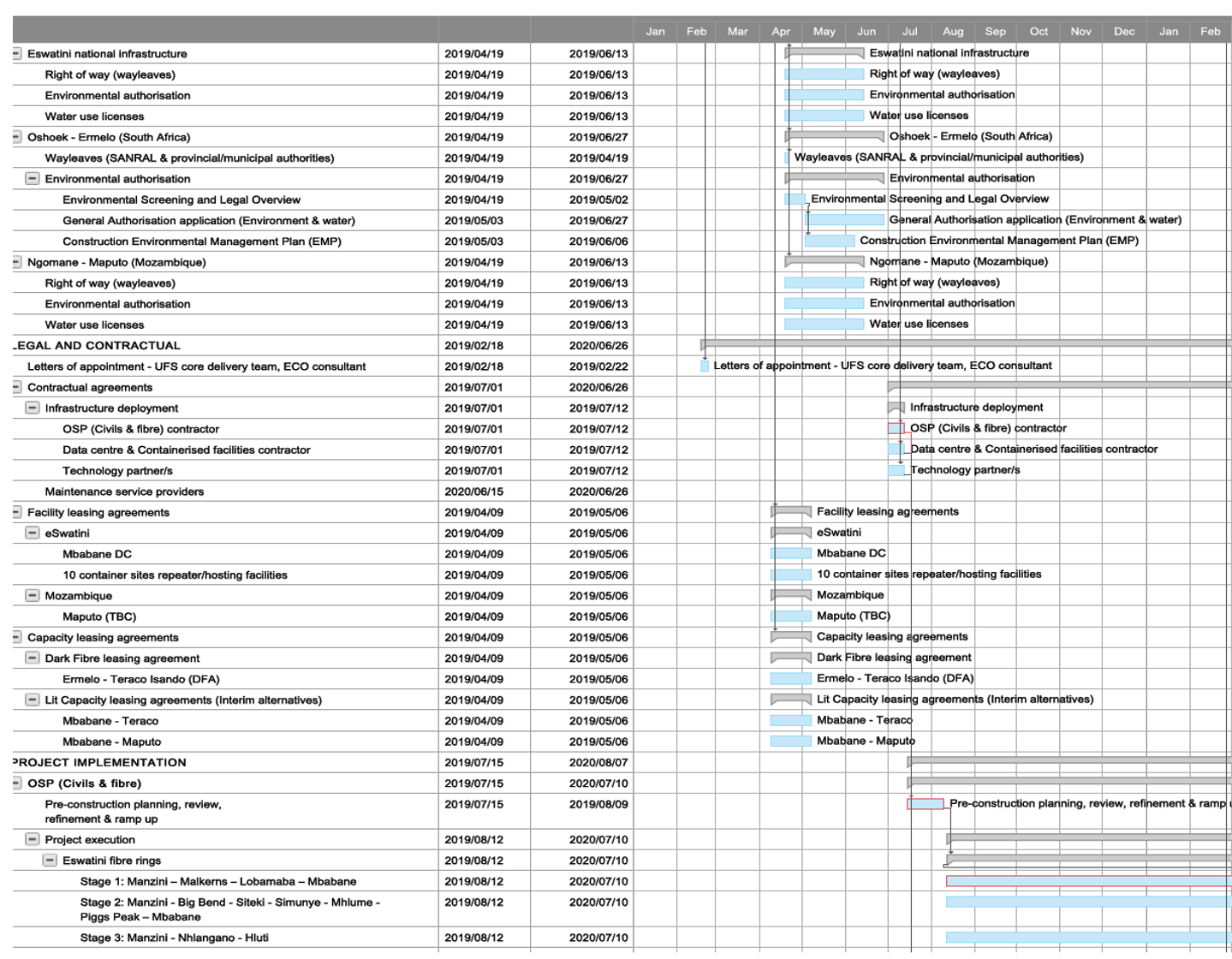The image size is (1232, 959).
Task: Collapse the Eswatini national infrastructure group
Action: 16,54
